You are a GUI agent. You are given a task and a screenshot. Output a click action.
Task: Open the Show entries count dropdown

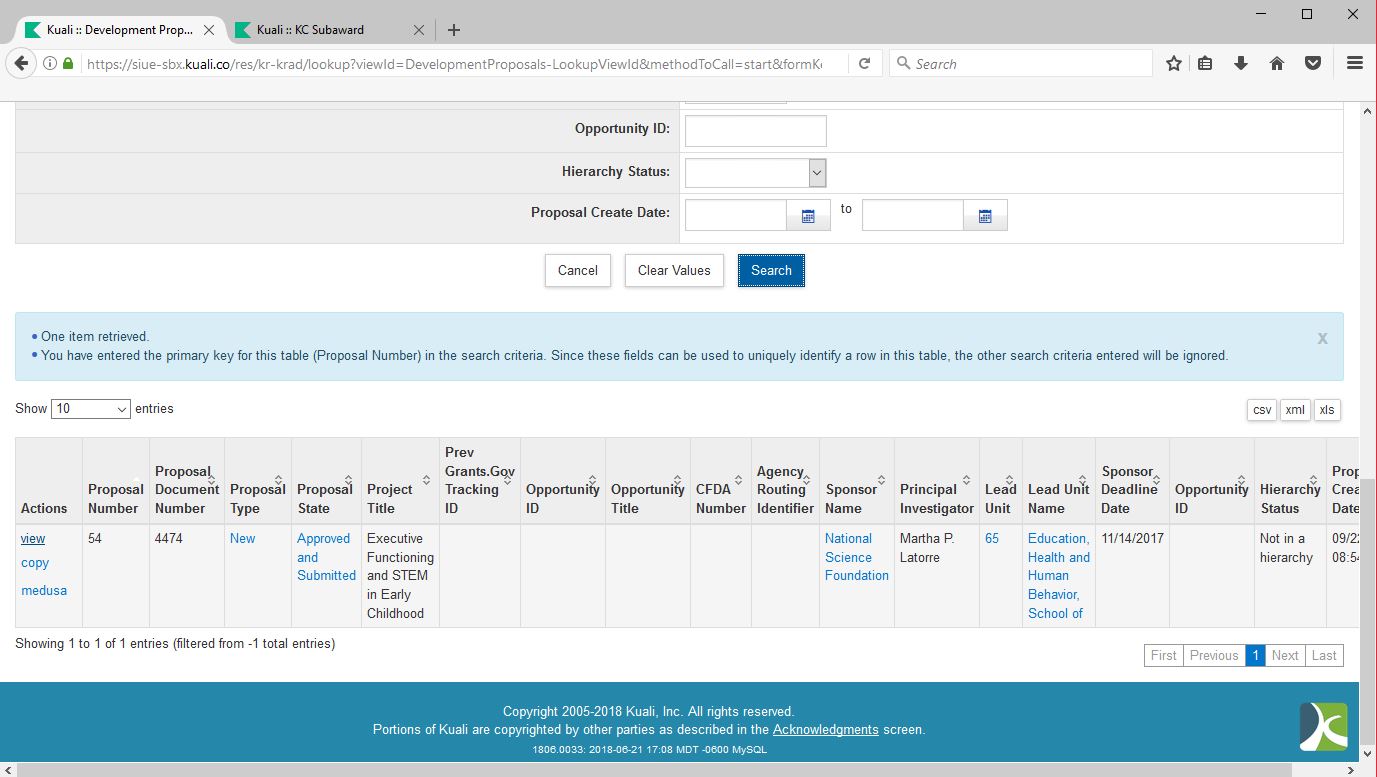coord(91,409)
